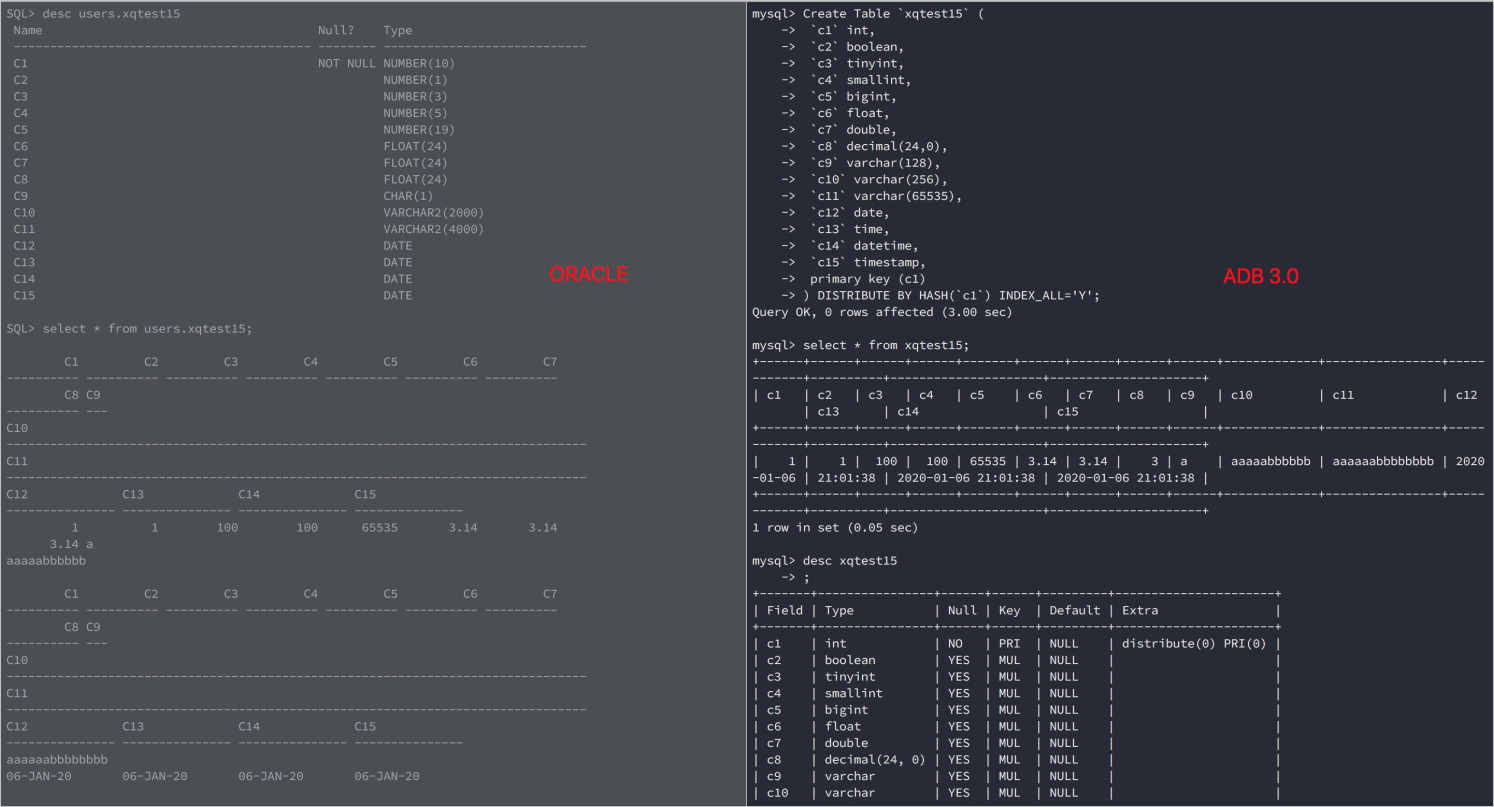Click the 'mysql> desc xqtest15' command line

tap(825, 561)
